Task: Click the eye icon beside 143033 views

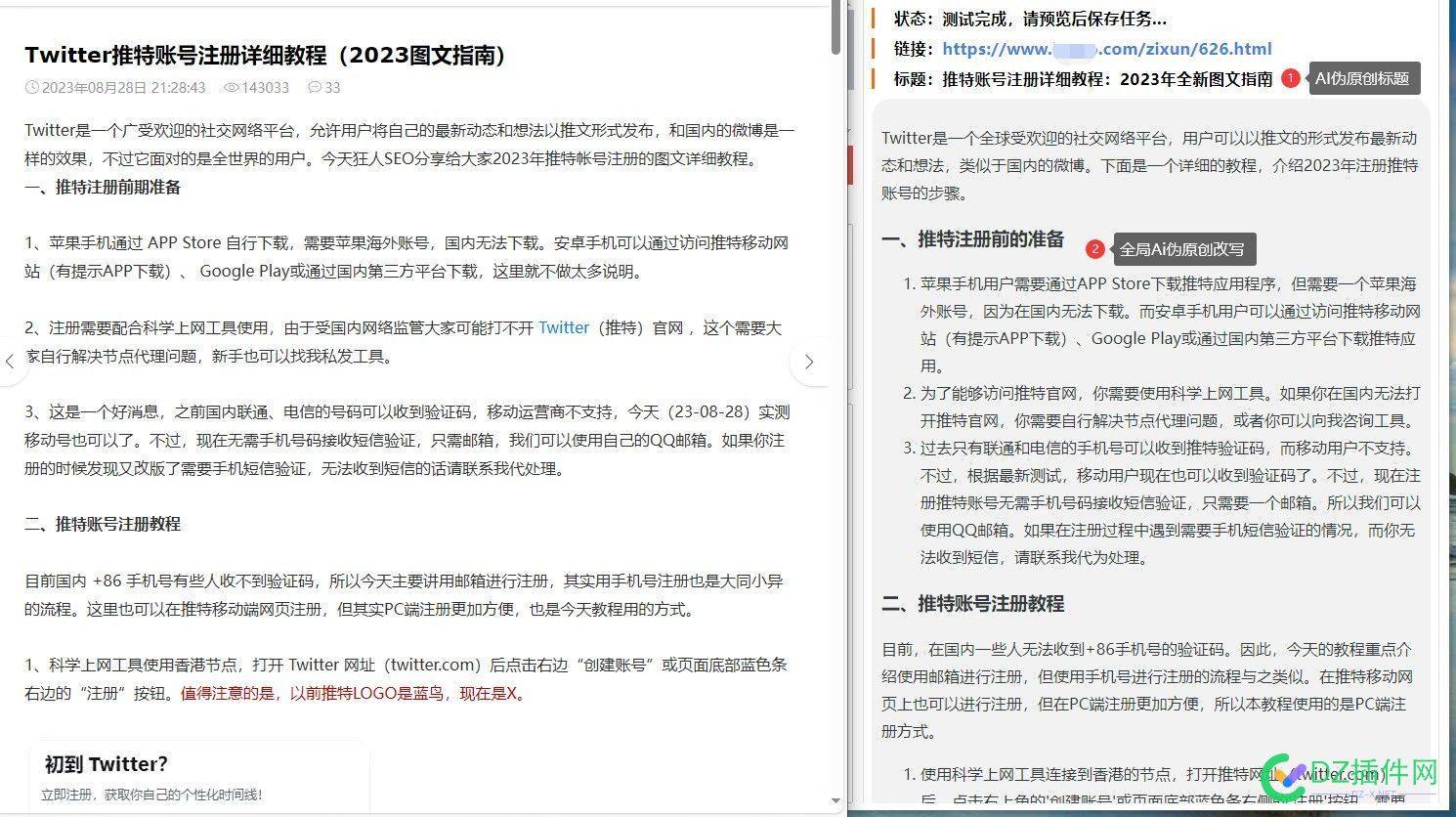Action: click(231, 88)
